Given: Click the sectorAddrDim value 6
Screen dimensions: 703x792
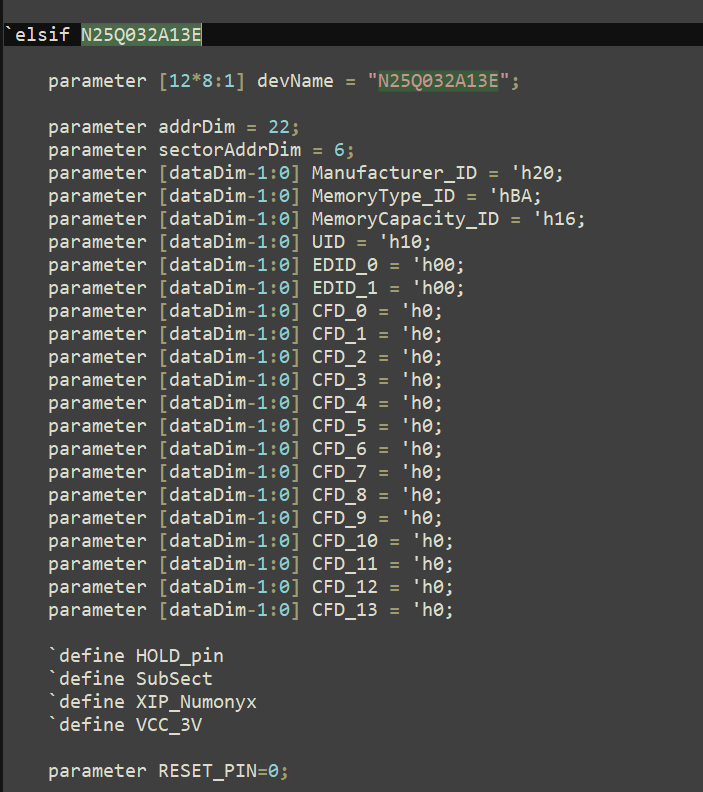Looking at the screenshot, I should point(339,150).
